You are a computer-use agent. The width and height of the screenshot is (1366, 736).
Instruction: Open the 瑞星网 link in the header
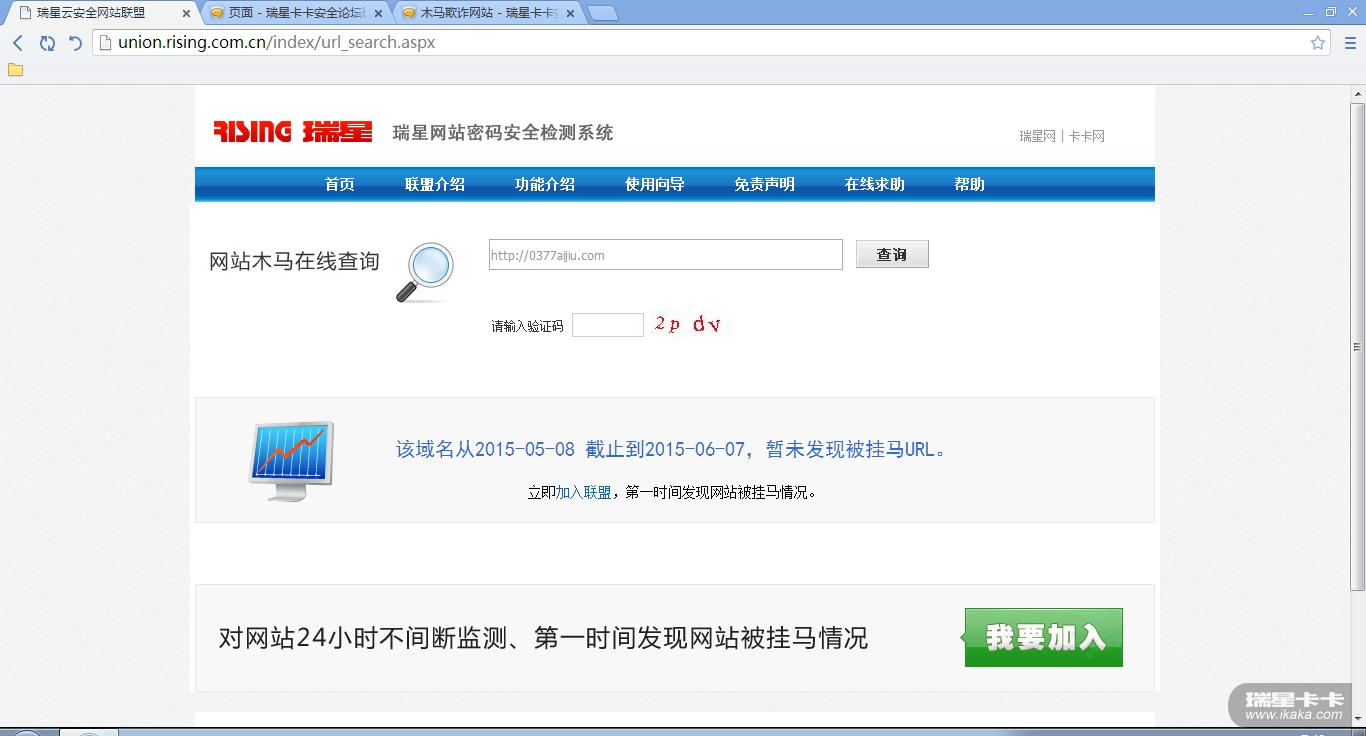(x=1037, y=136)
